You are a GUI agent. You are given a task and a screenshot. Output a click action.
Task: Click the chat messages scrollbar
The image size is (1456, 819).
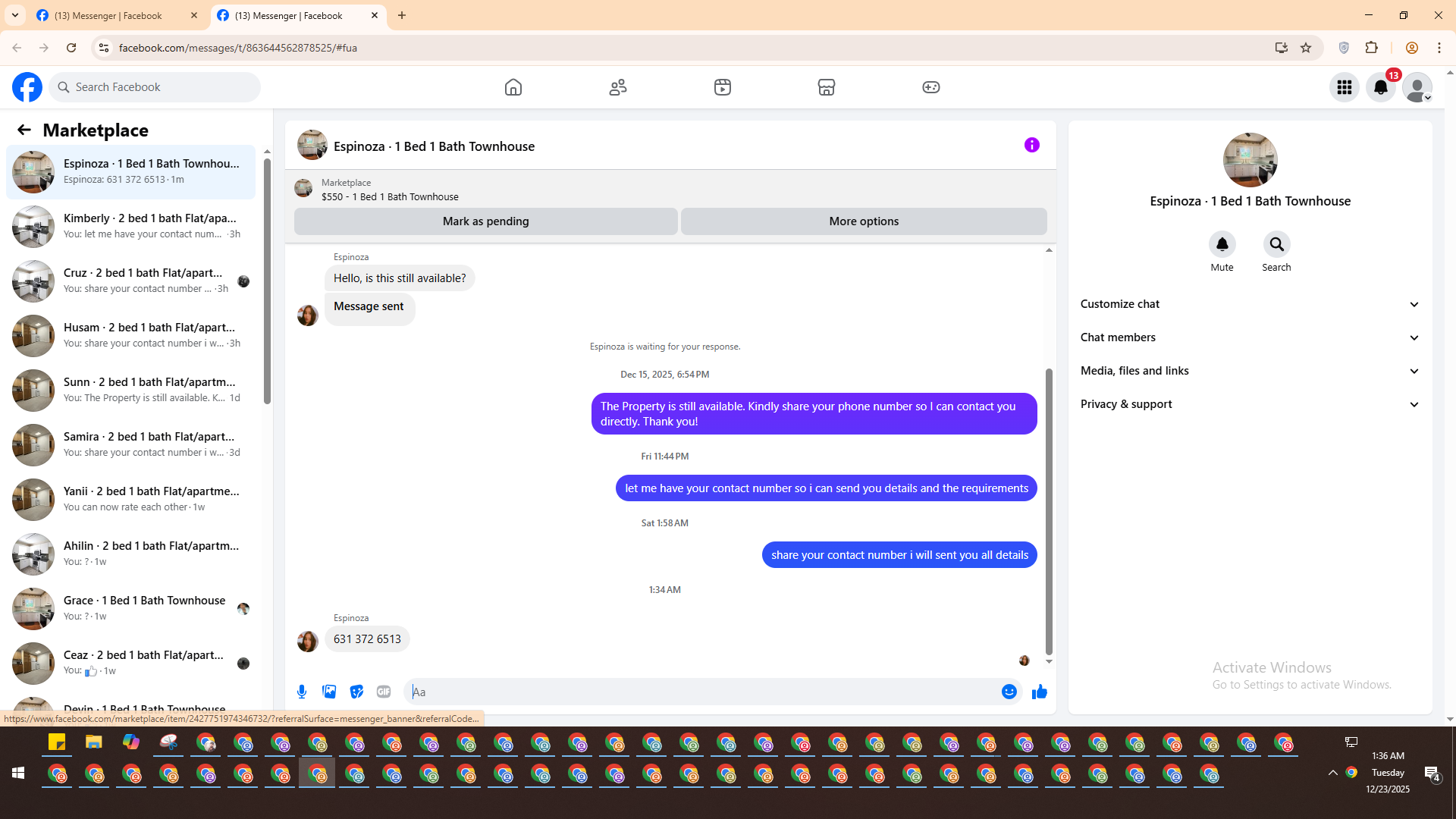[x=1049, y=512]
